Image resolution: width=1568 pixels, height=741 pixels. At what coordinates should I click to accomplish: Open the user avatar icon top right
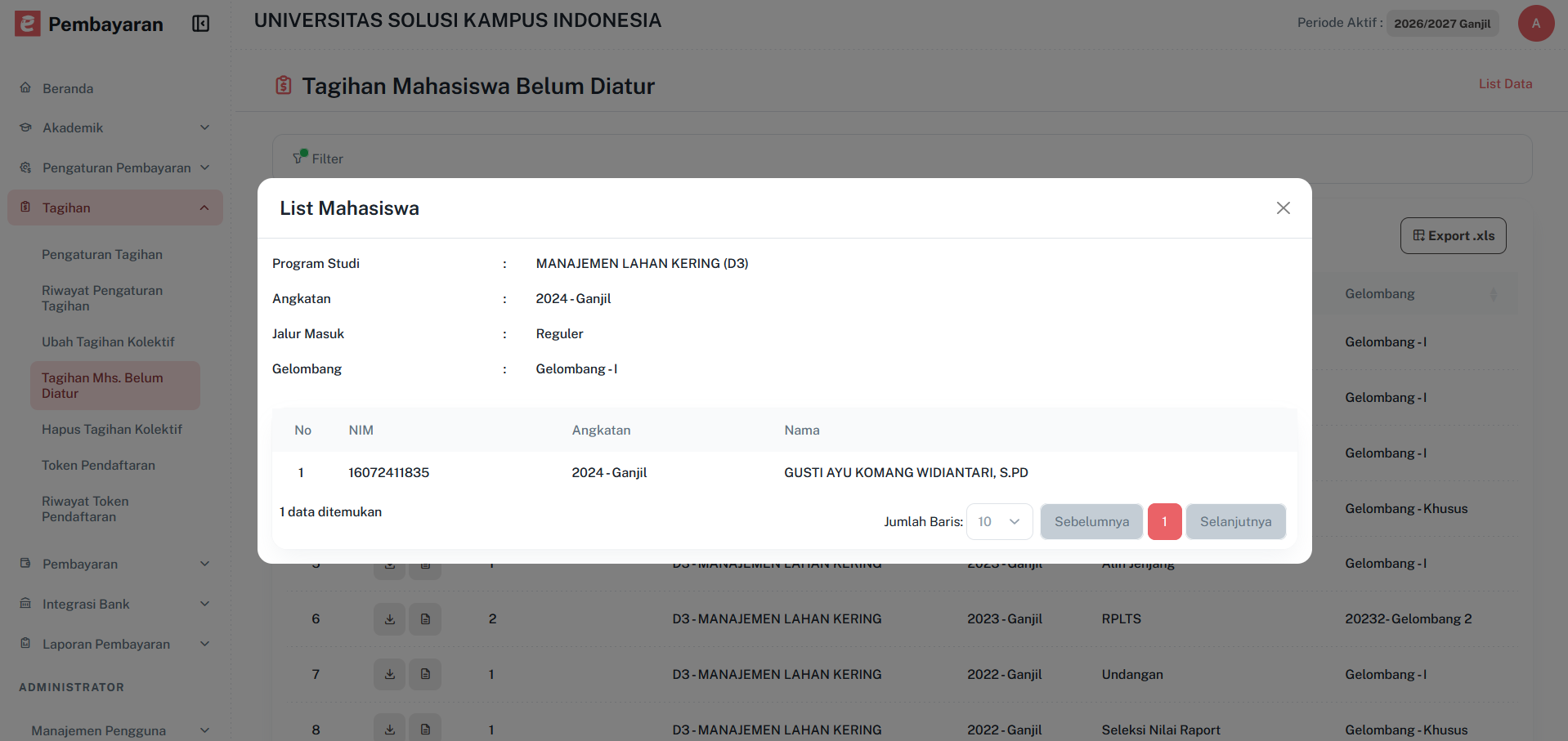click(x=1535, y=23)
